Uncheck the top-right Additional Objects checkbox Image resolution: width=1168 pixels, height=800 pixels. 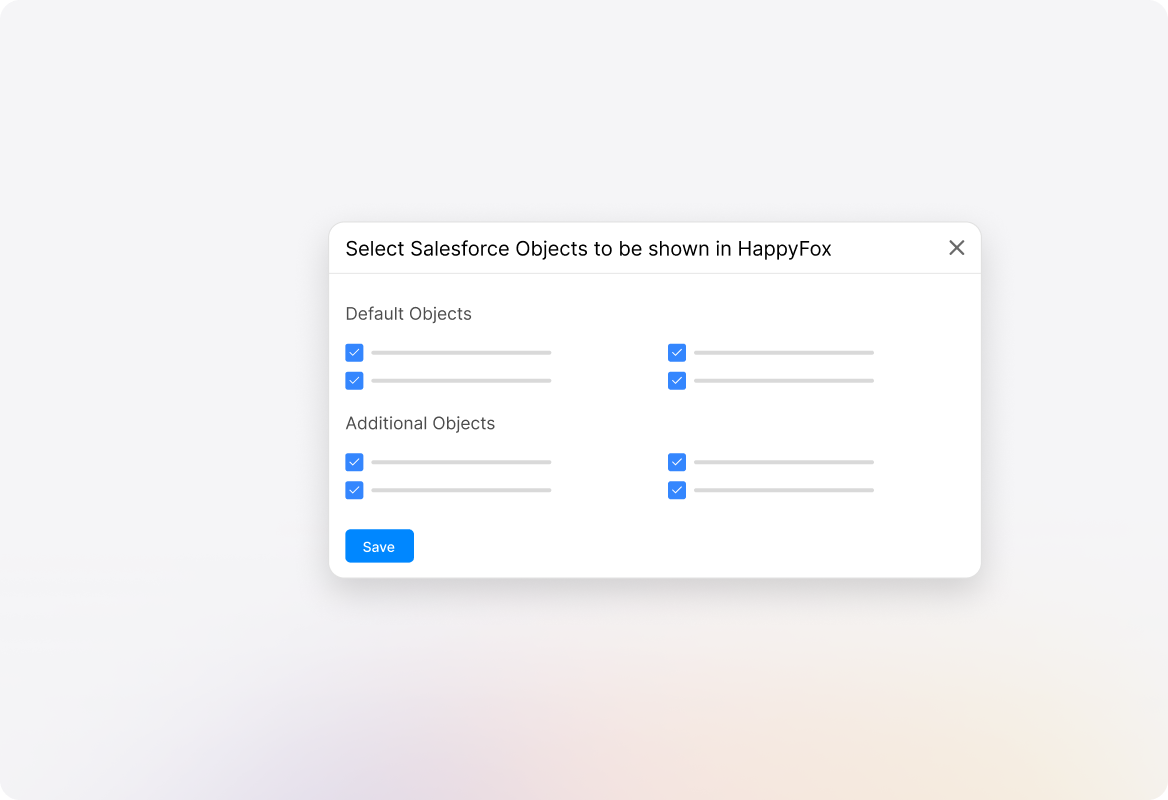tap(677, 462)
